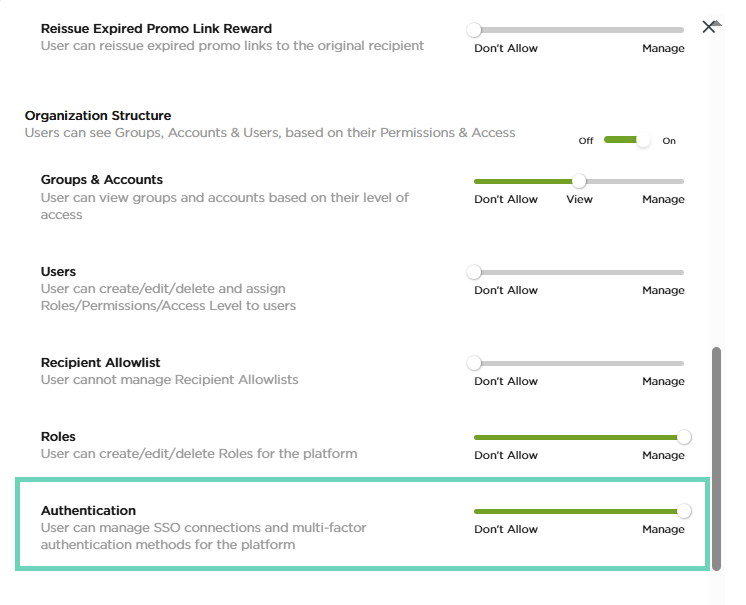Close the permissions panel with the X
Screen dimensions: 746x605
click(x=709, y=27)
